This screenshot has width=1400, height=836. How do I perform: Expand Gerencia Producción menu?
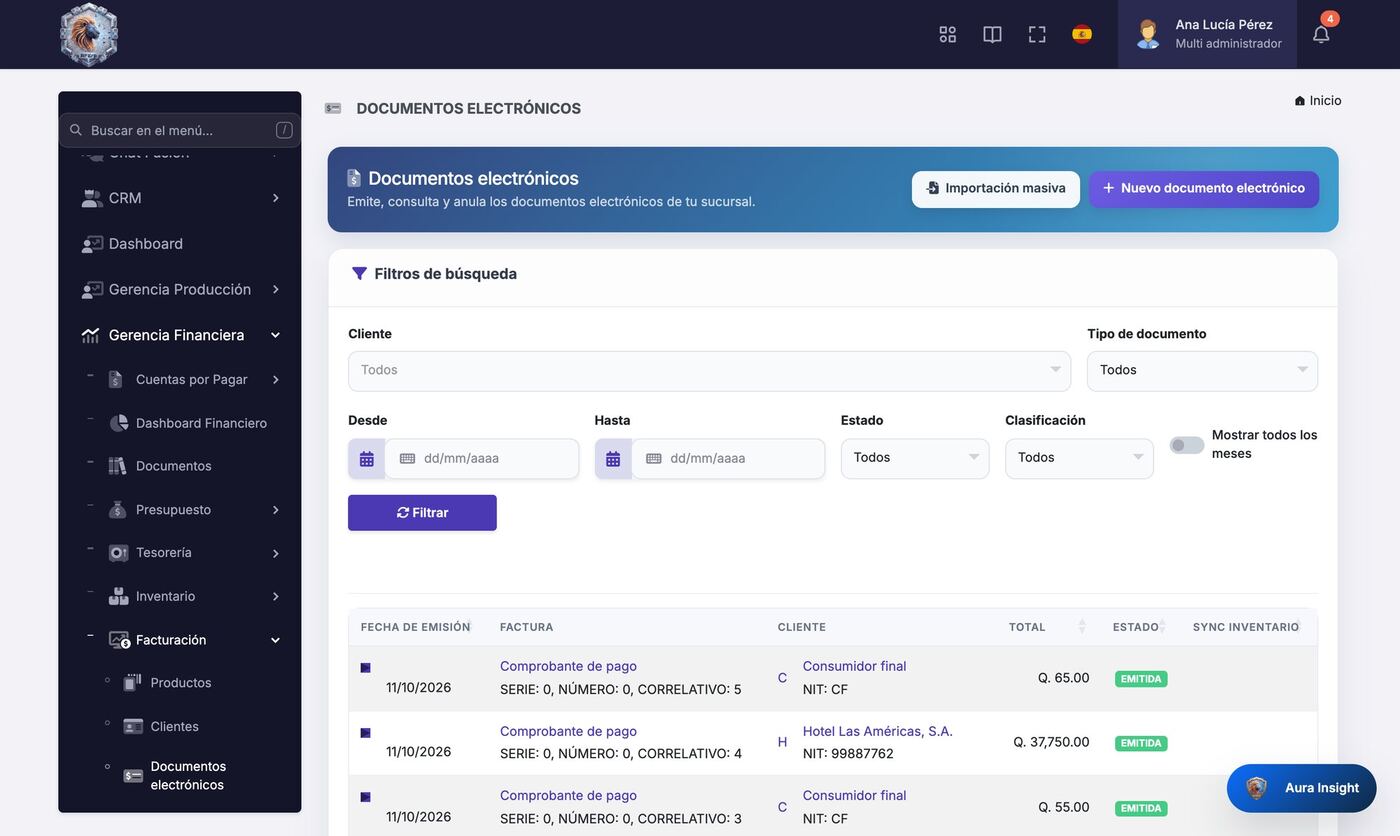pyautogui.click(x=181, y=289)
